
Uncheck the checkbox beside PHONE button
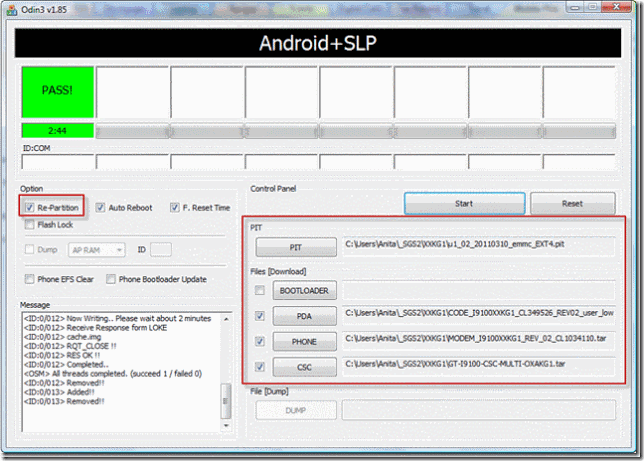pos(260,341)
